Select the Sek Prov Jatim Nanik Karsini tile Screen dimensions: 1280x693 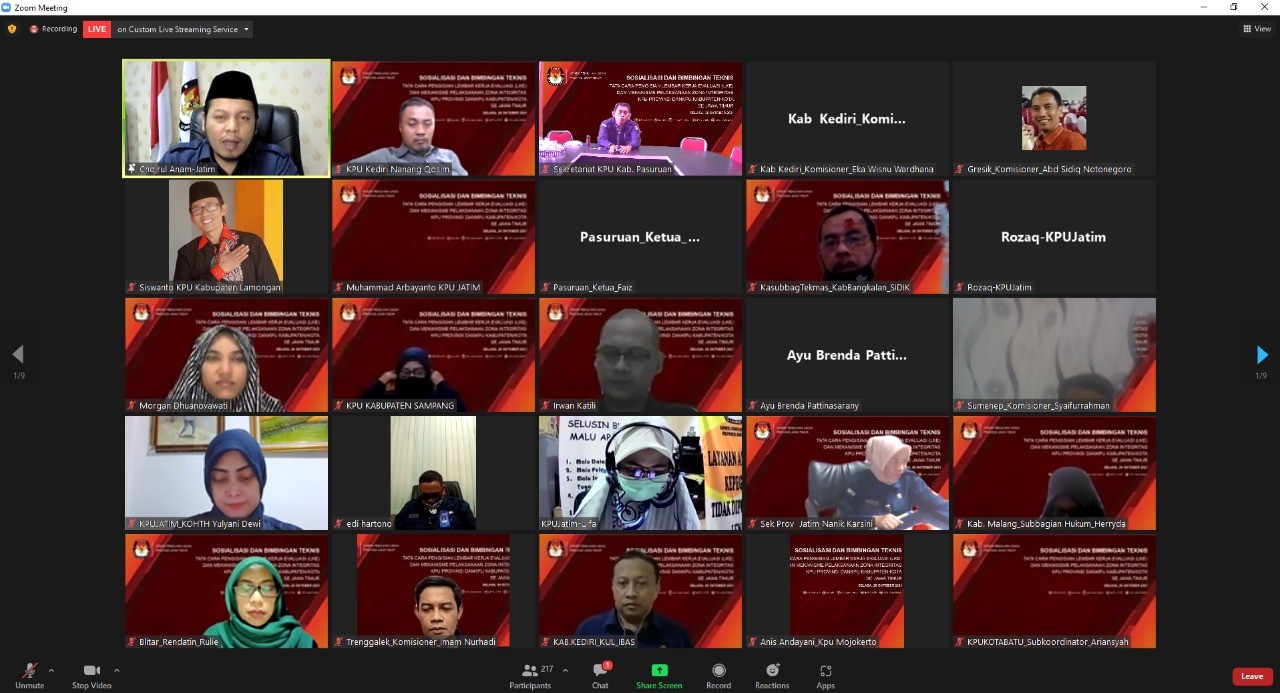(847, 473)
